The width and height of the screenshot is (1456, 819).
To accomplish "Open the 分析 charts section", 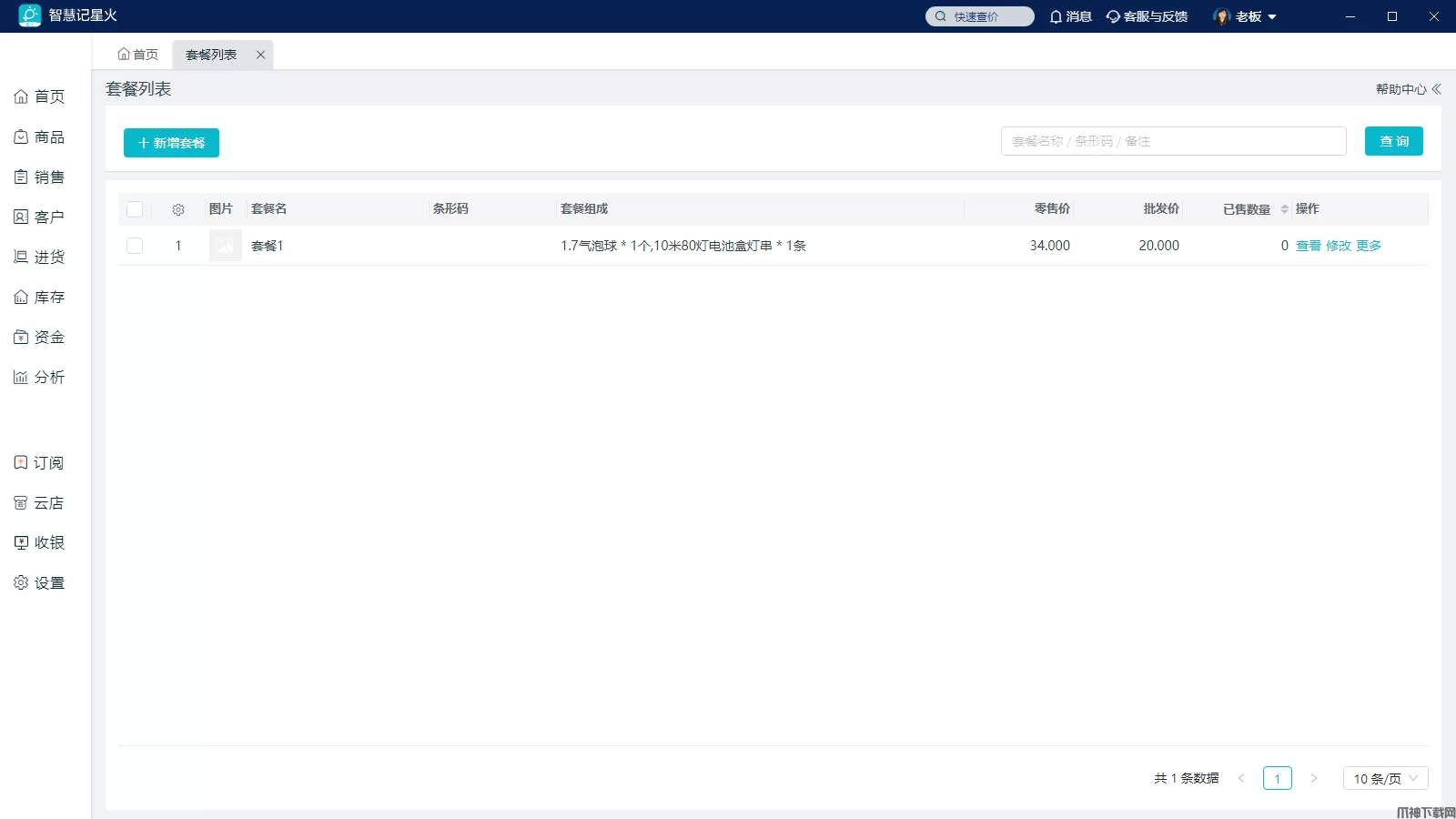I will (x=39, y=378).
